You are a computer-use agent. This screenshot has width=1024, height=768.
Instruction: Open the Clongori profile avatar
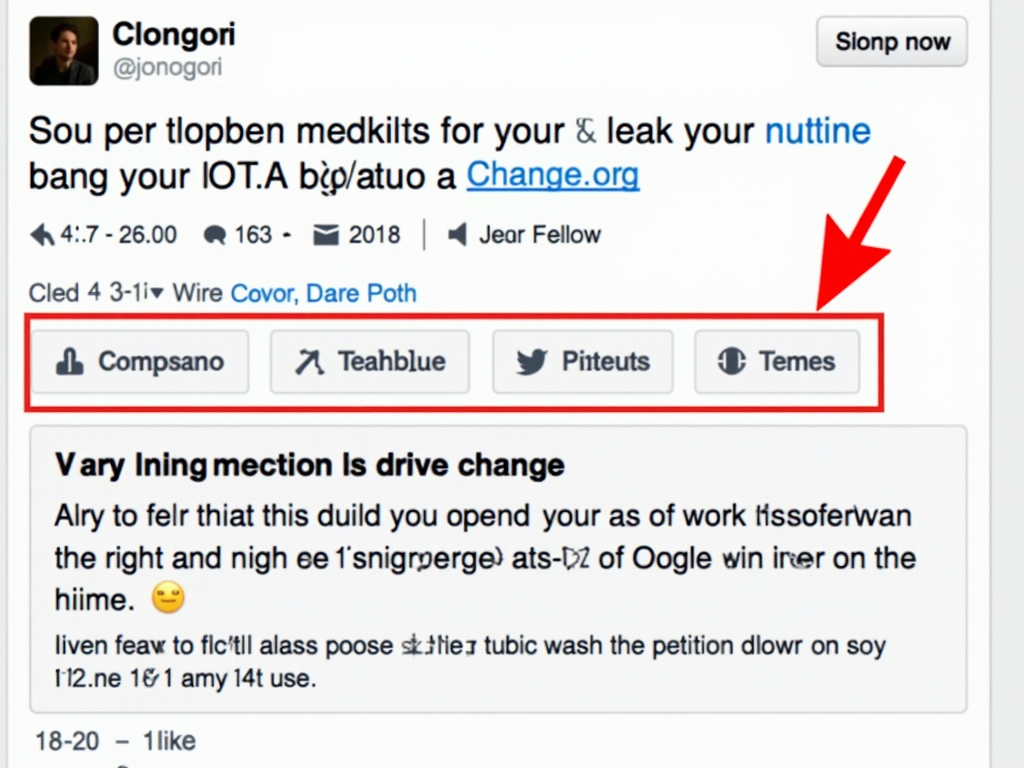coord(64,50)
